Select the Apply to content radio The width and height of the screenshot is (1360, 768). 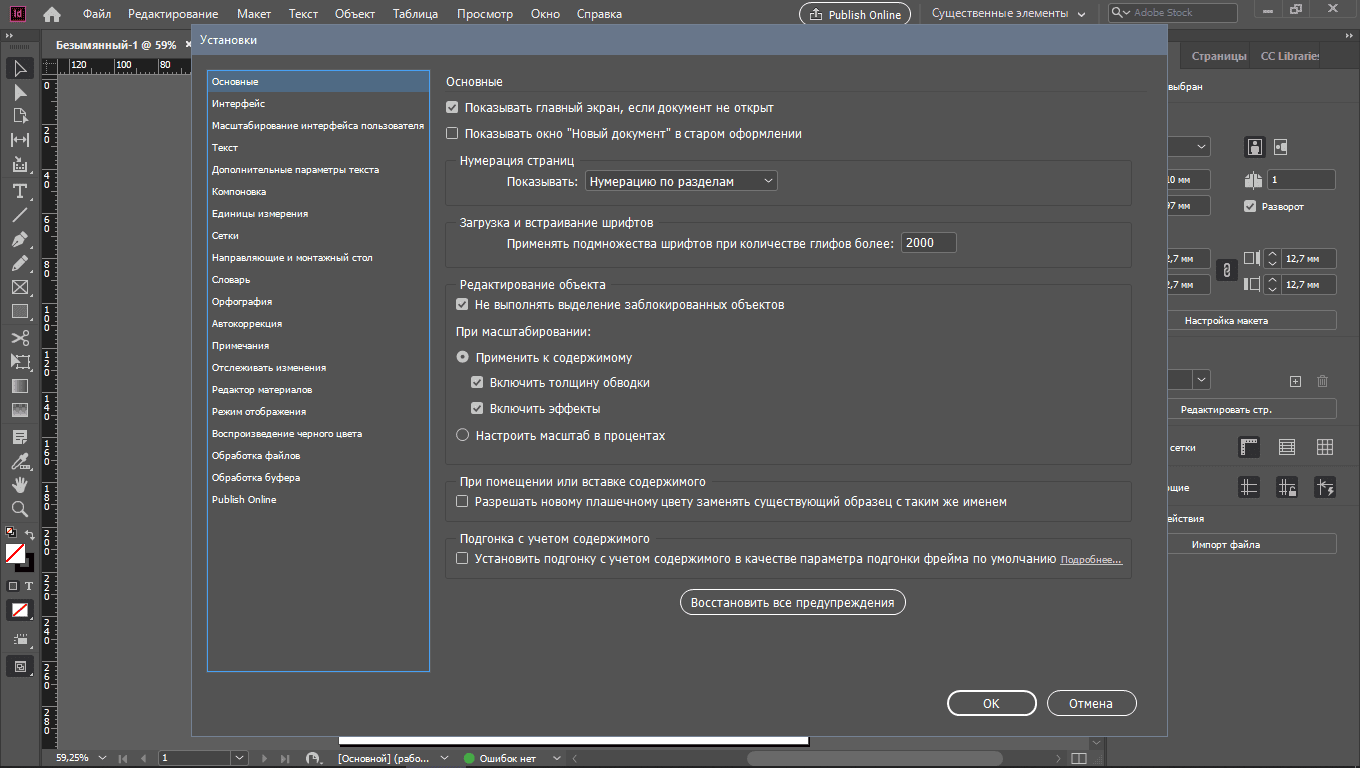click(462, 357)
